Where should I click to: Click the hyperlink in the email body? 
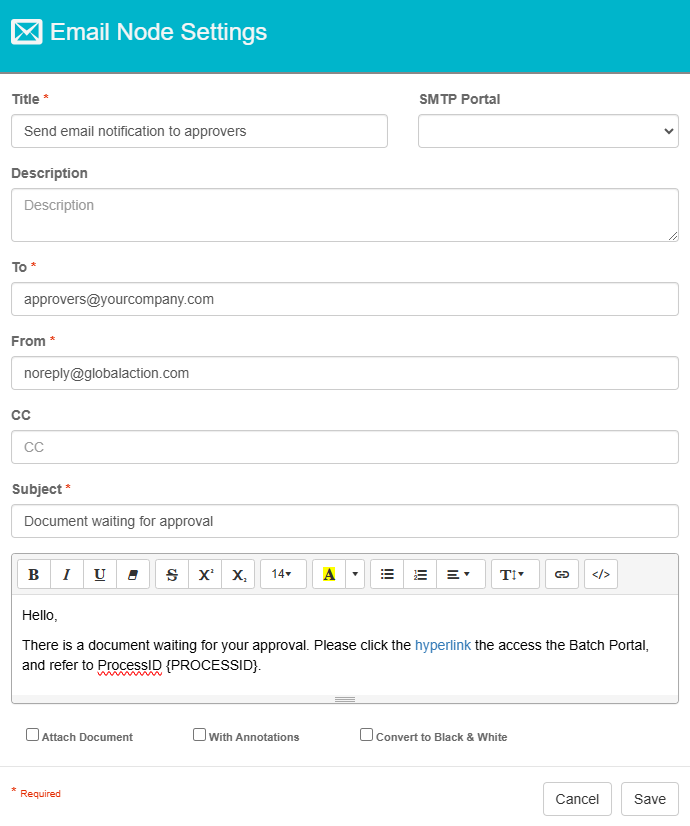(443, 645)
